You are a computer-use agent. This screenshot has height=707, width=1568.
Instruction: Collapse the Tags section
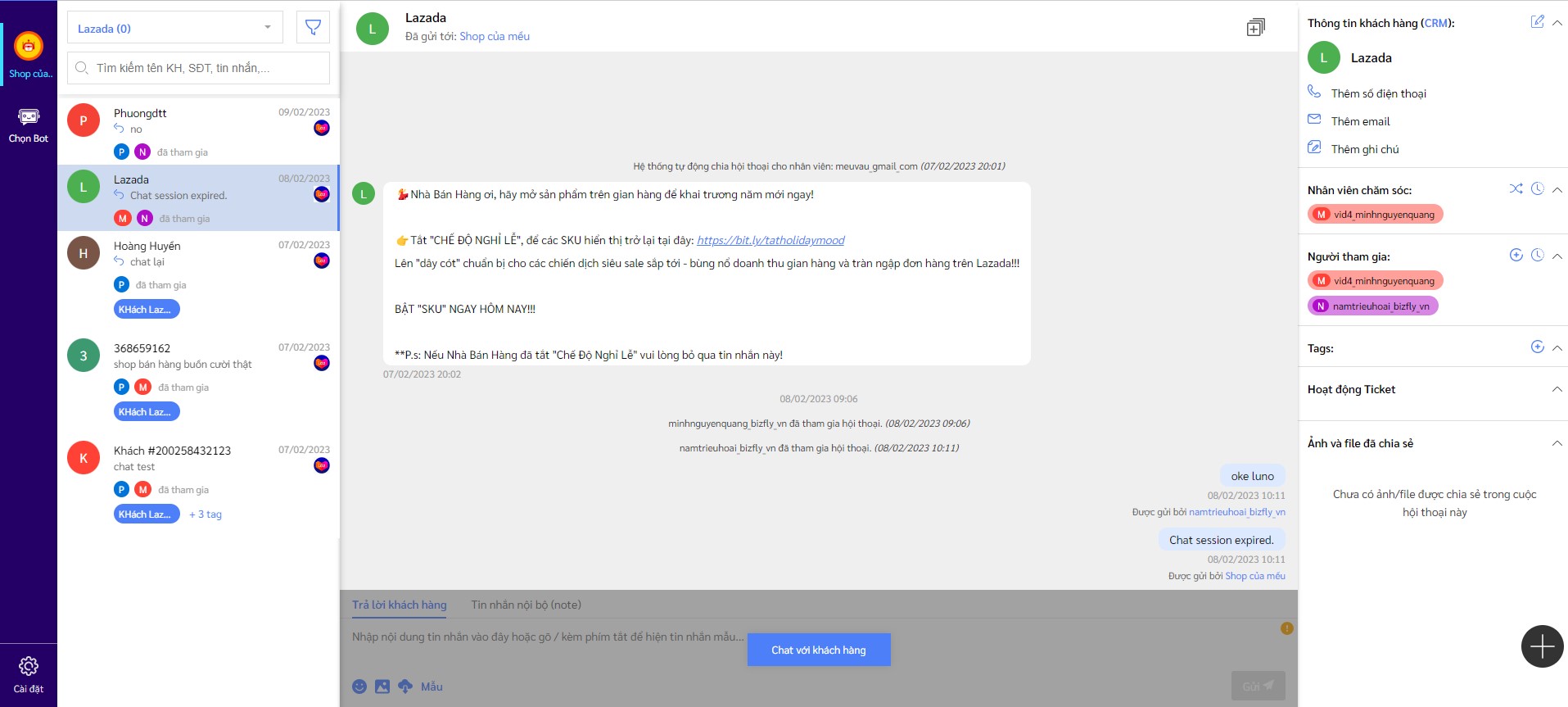[1557, 348]
